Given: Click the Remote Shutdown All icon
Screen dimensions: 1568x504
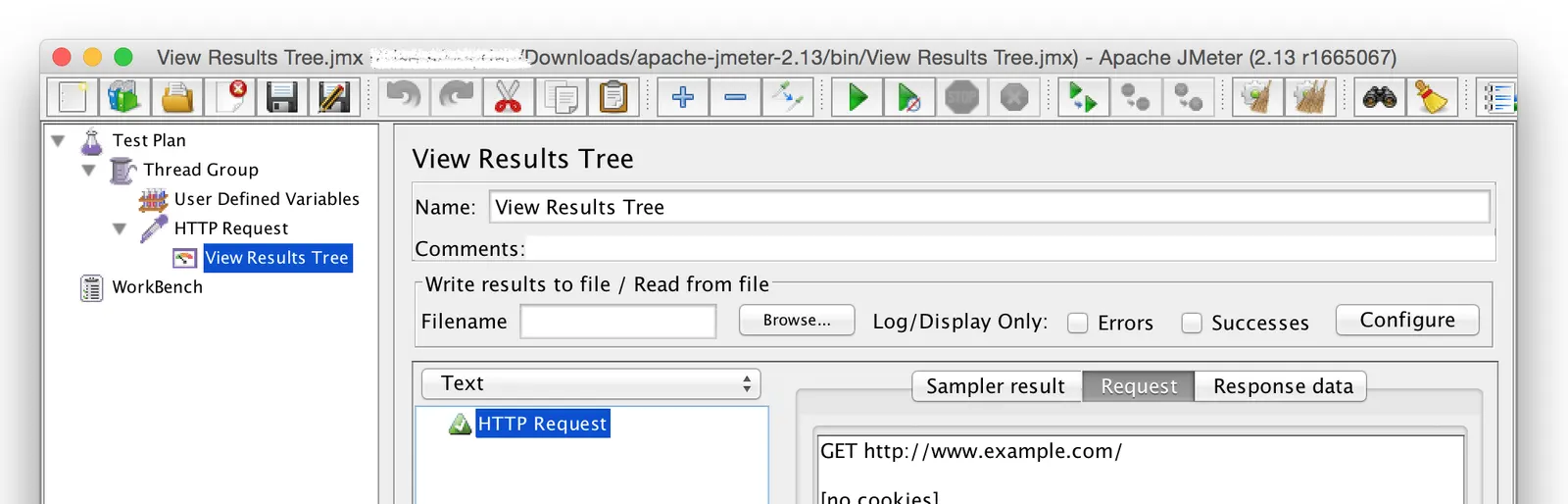Looking at the screenshot, I should pyautogui.click(x=1189, y=97).
